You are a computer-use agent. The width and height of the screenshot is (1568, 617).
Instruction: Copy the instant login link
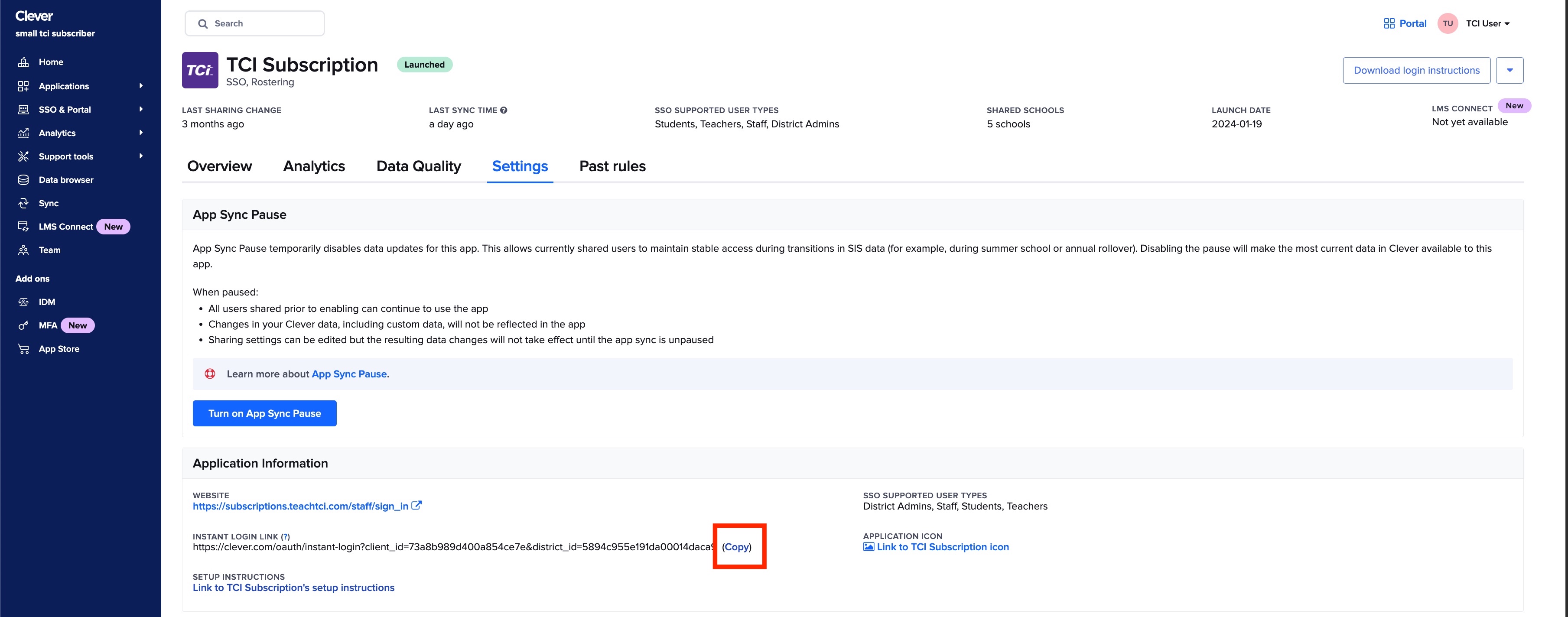(x=736, y=546)
